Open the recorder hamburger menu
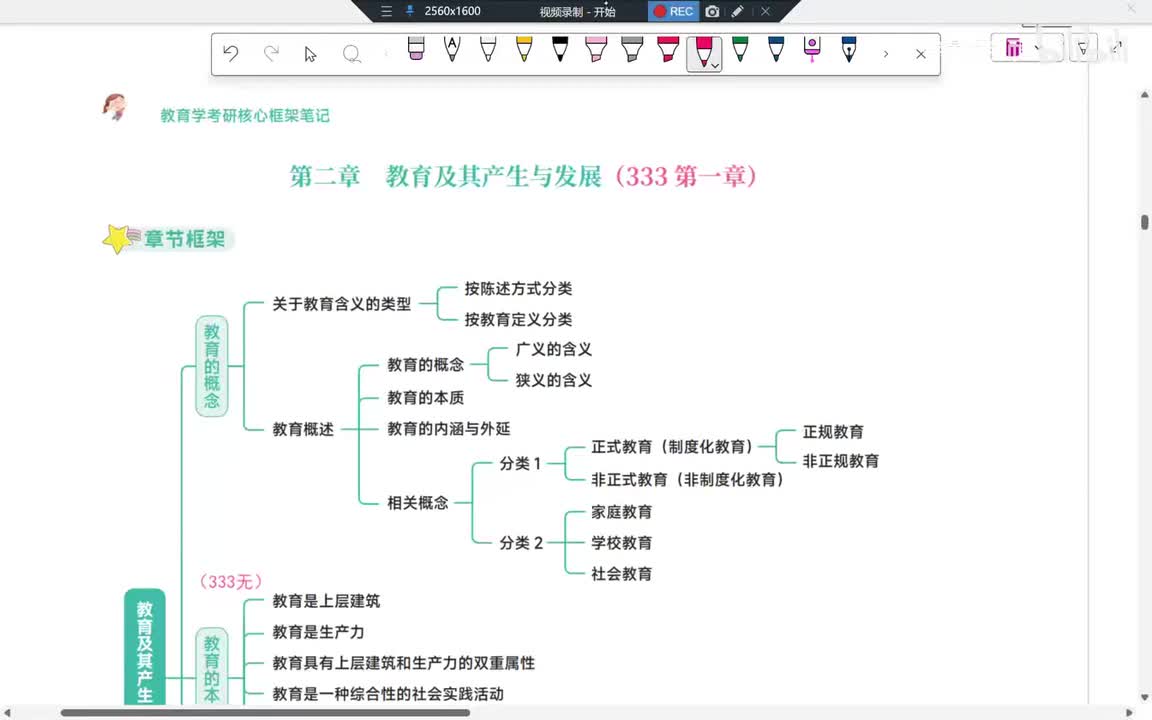 coord(386,11)
